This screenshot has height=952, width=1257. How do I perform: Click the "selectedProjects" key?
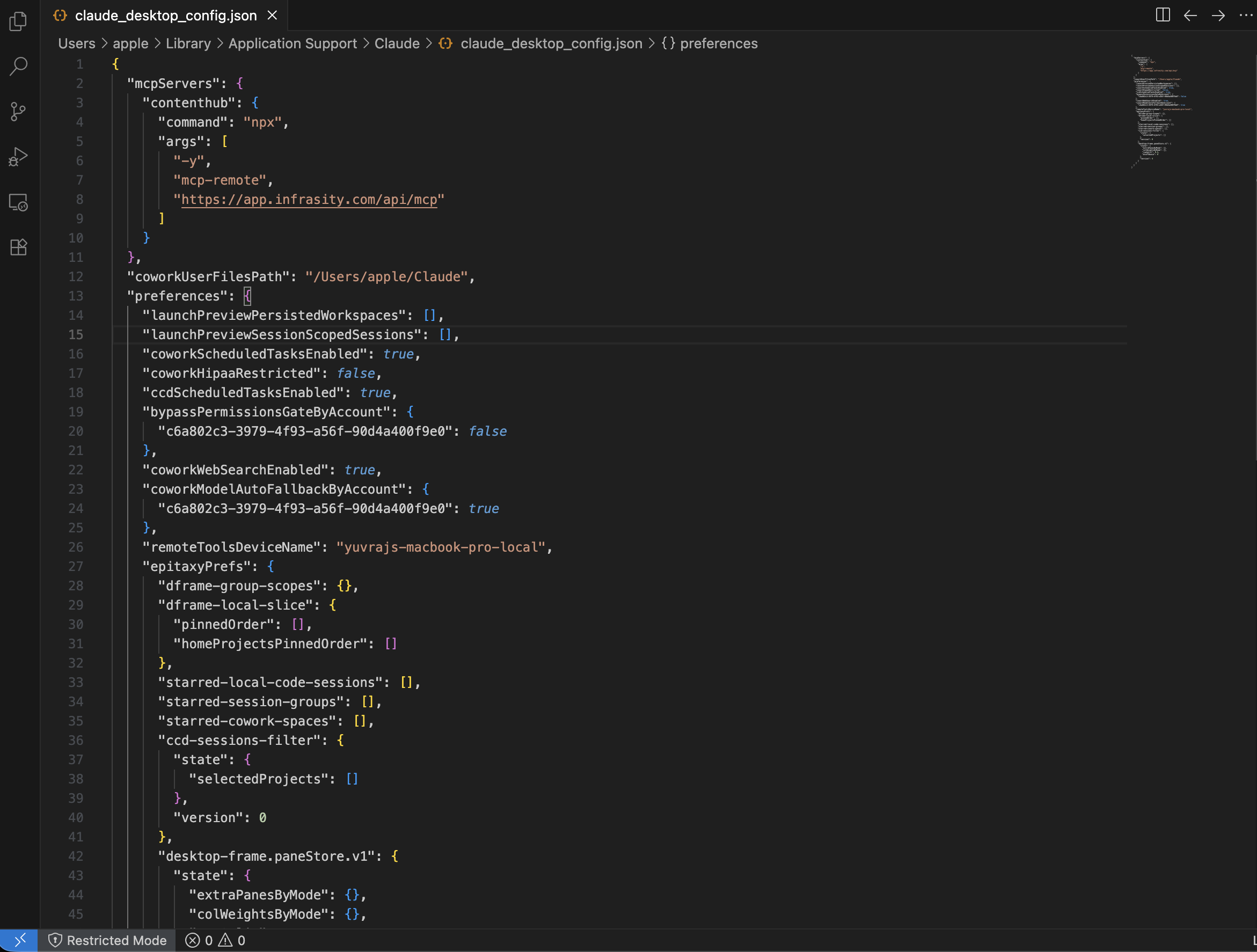(x=259, y=779)
